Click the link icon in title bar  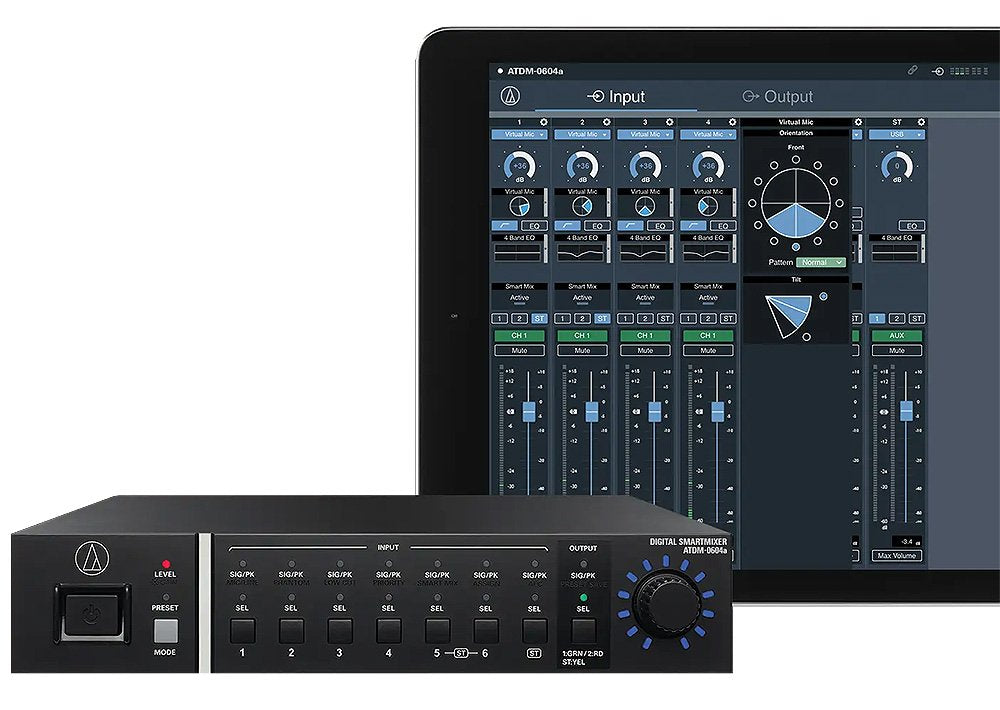click(912, 71)
